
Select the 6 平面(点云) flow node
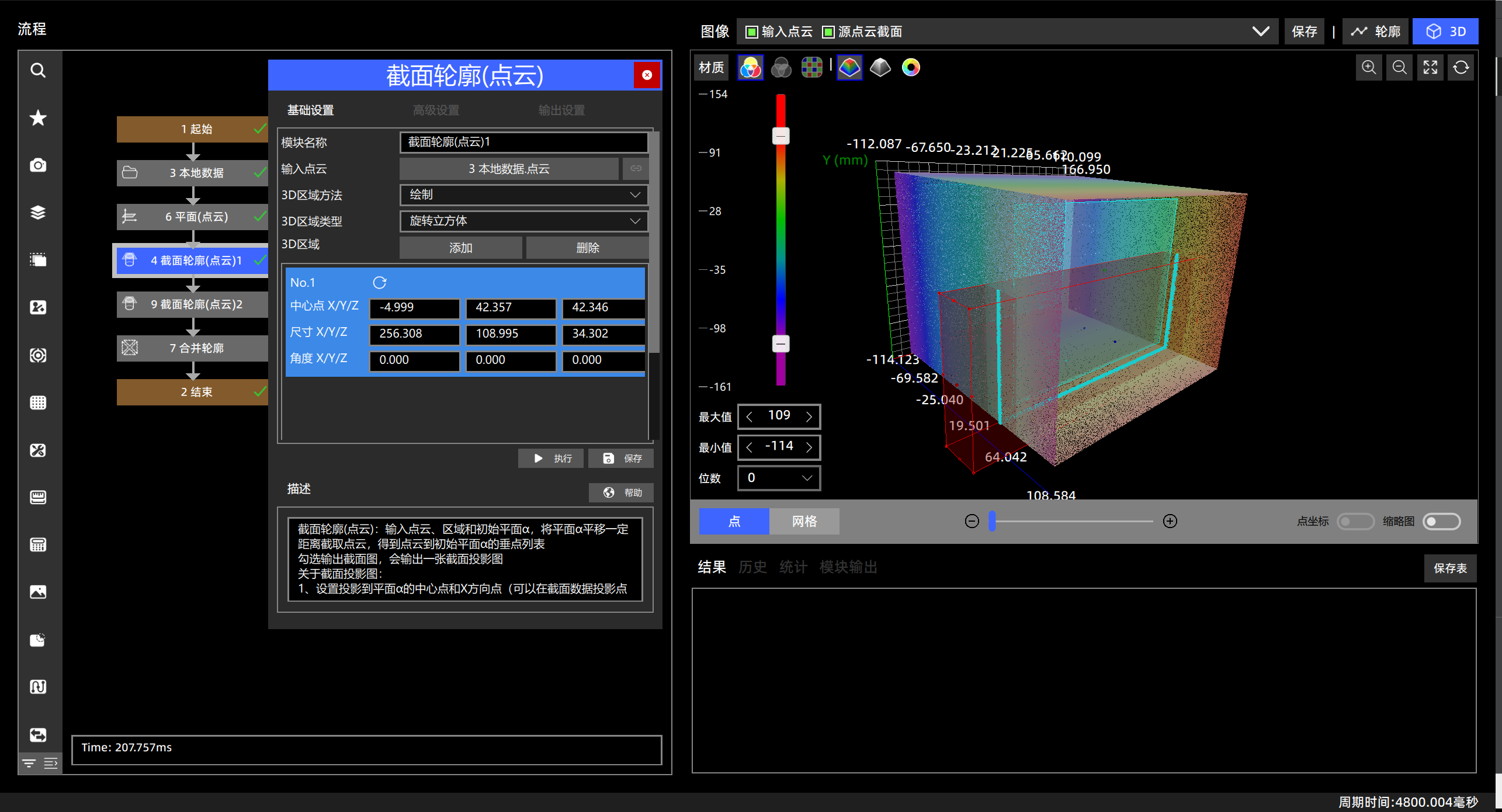(x=192, y=217)
